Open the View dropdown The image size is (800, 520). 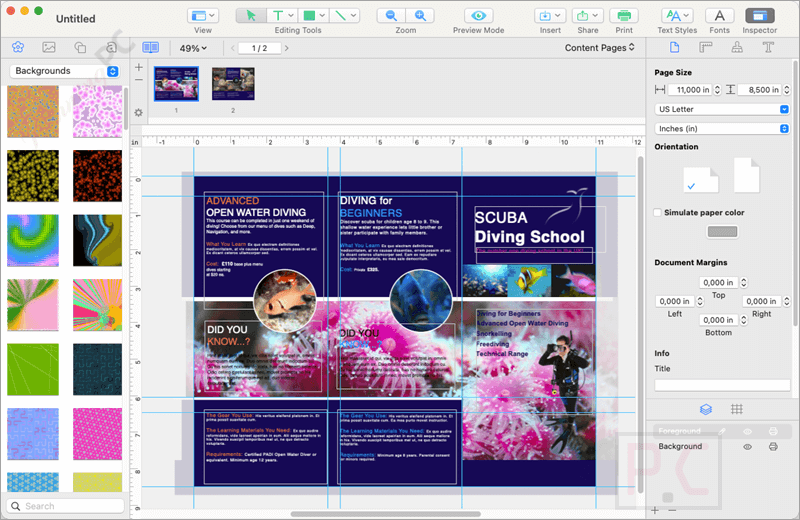tap(203, 15)
